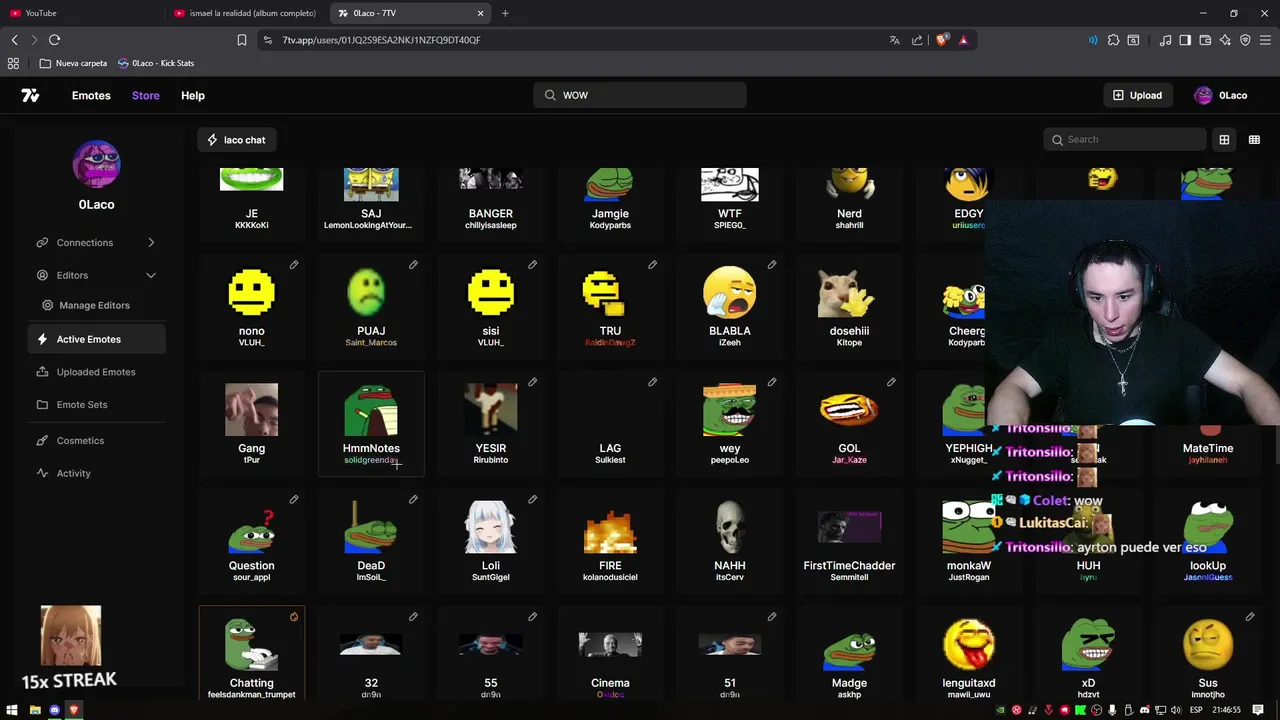1280x720 pixels.
Task: Switch to compact grid view
Action: coord(1254,140)
